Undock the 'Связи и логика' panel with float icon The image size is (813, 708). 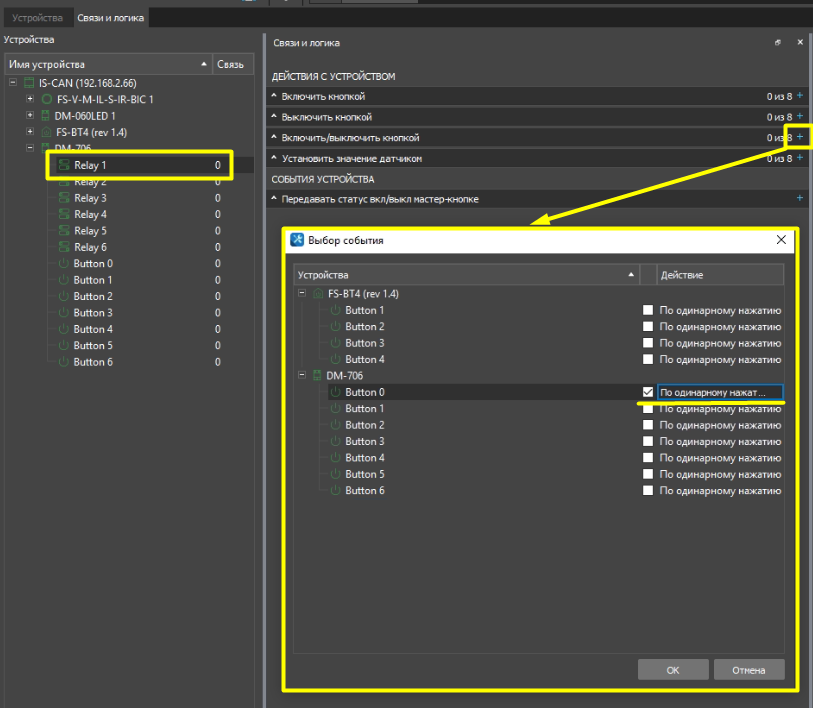pyautogui.click(x=778, y=43)
